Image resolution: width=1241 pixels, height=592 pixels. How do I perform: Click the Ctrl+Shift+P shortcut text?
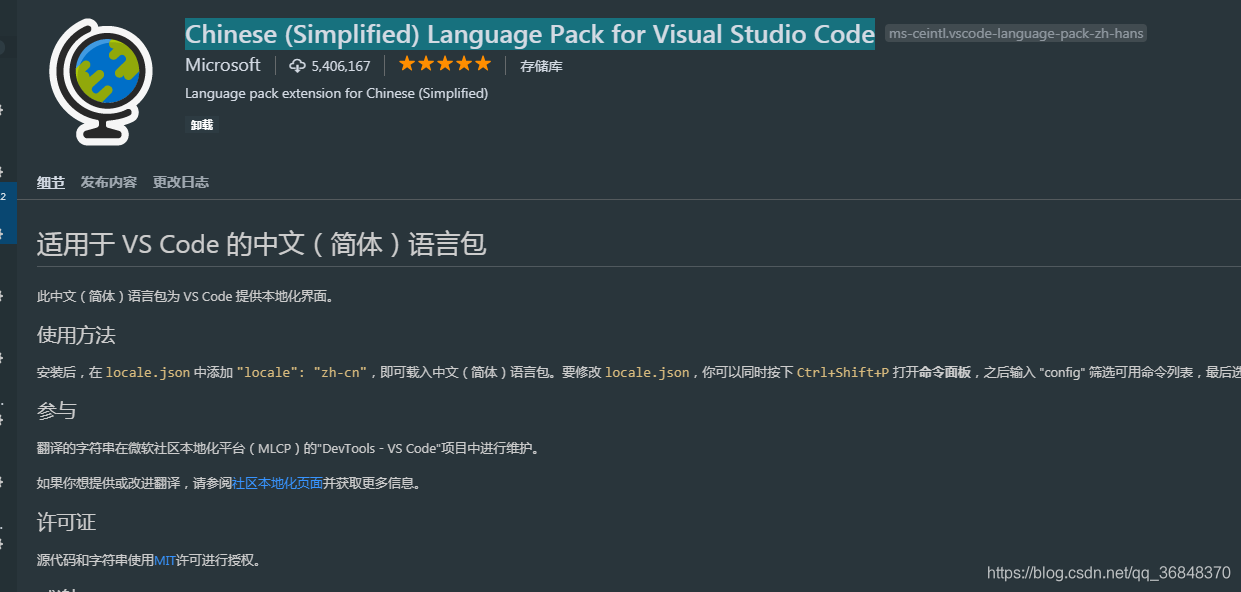pyautogui.click(x=843, y=372)
